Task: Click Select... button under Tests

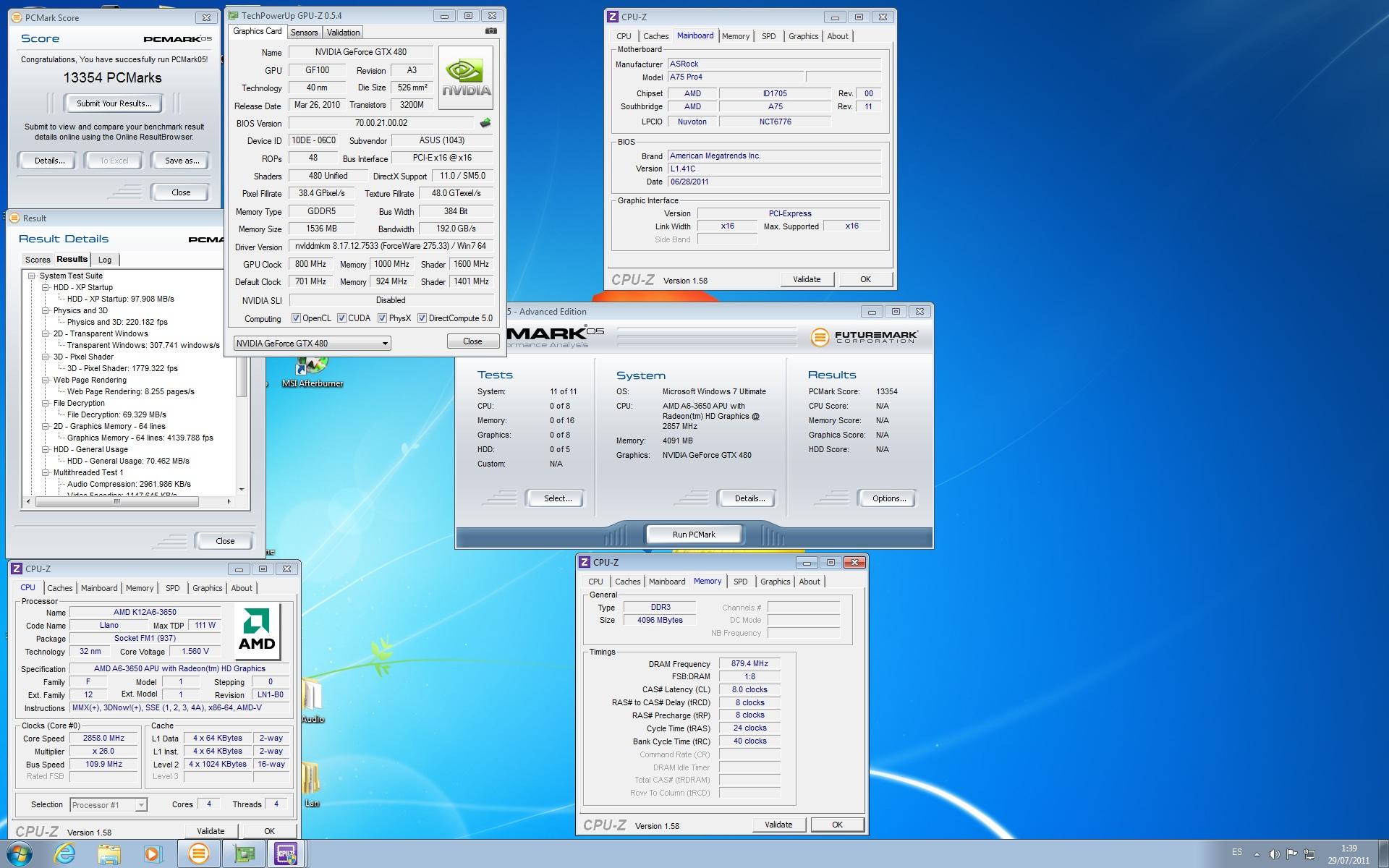Action: 558,498
